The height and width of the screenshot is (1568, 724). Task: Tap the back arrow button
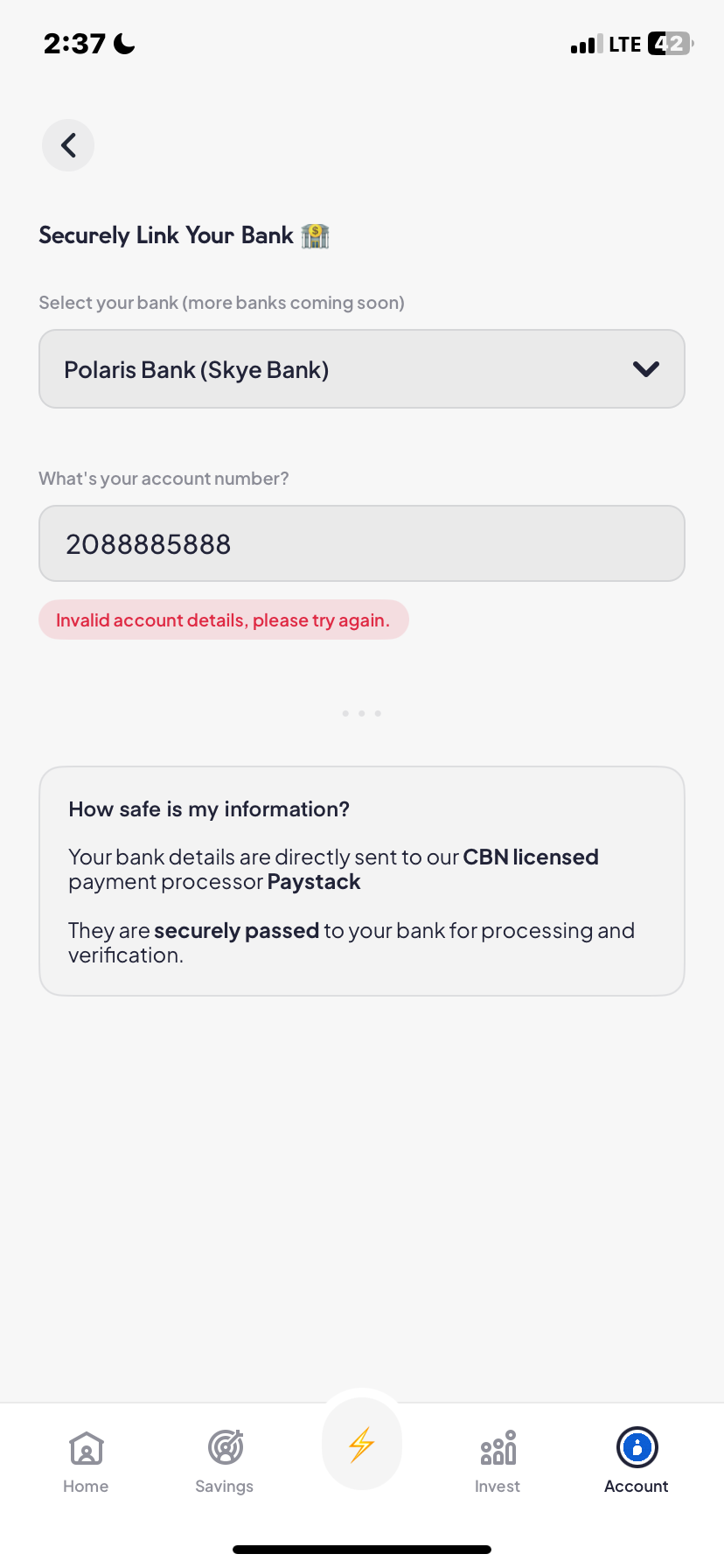(x=68, y=145)
